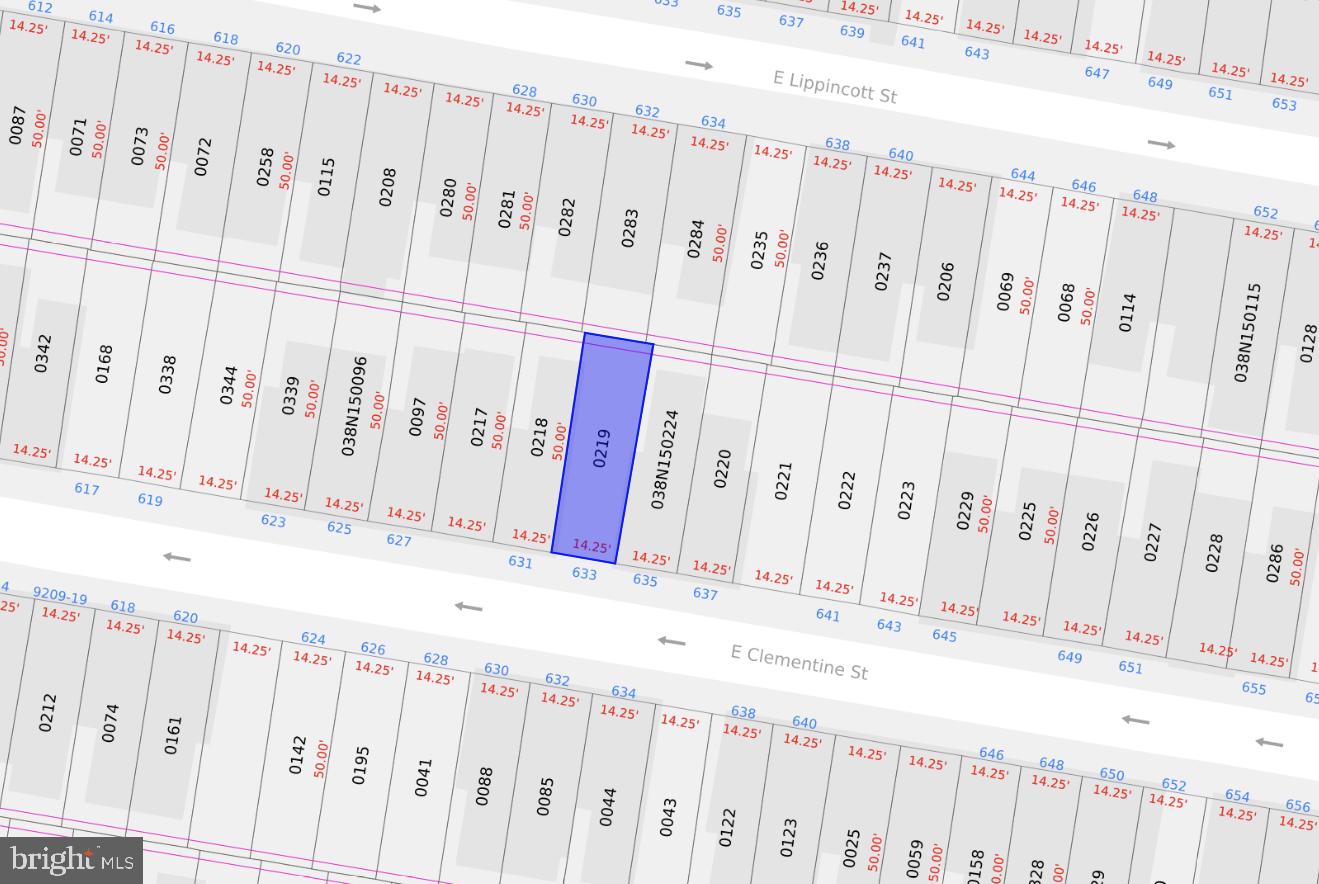Screen dimensions: 1319x884
Task: Select parcel 0044 south of Clementine St
Action: click(x=607, y=806)
